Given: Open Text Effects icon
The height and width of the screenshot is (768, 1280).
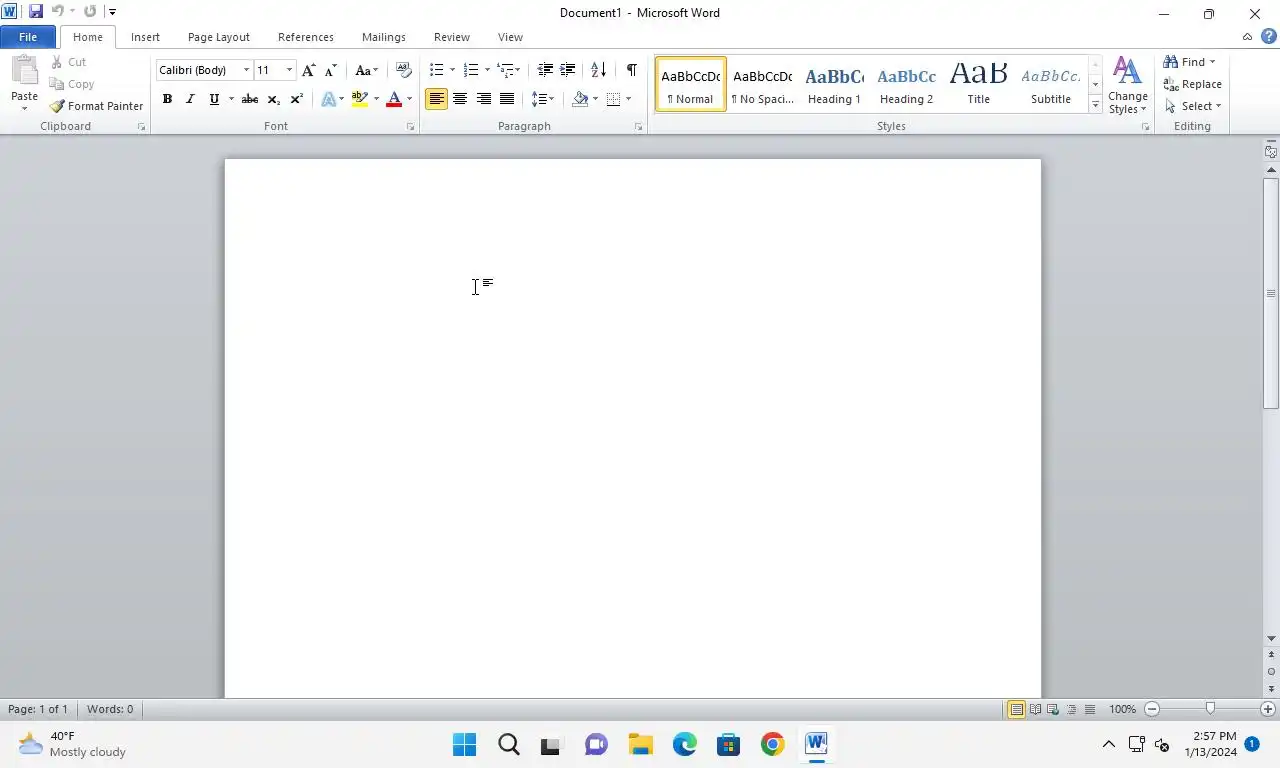Looking at the screenshot, I should click(328, 99).
